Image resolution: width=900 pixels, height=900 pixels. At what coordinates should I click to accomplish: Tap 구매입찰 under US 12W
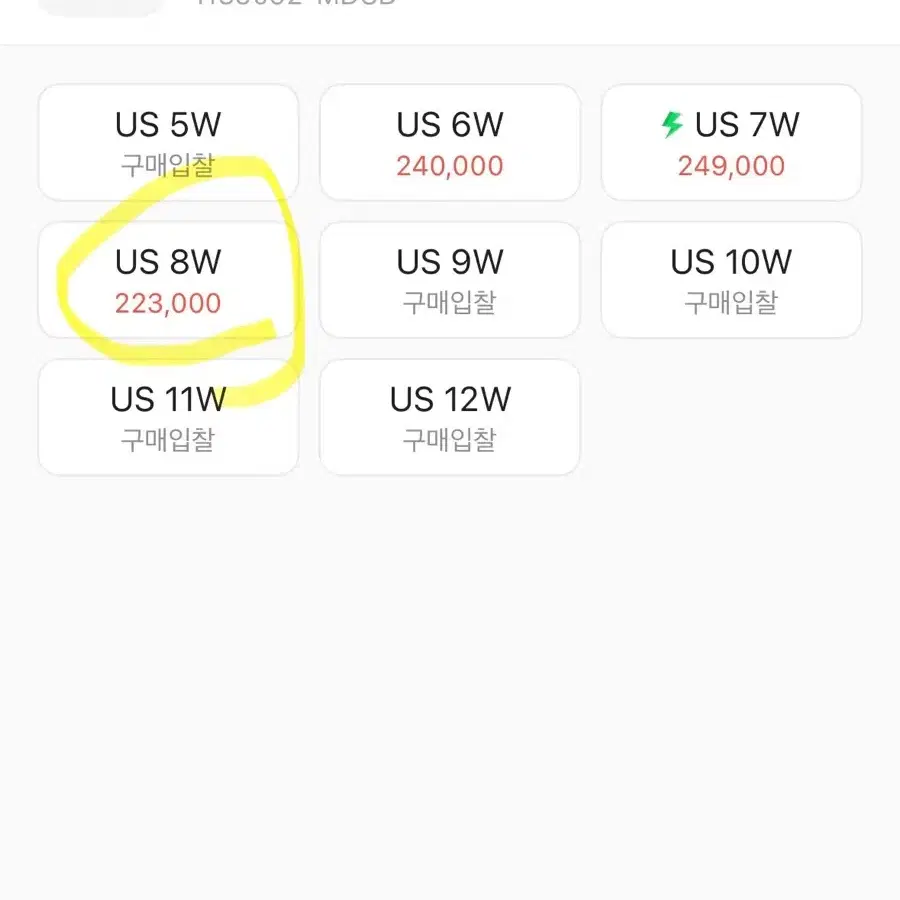(450, 440)
